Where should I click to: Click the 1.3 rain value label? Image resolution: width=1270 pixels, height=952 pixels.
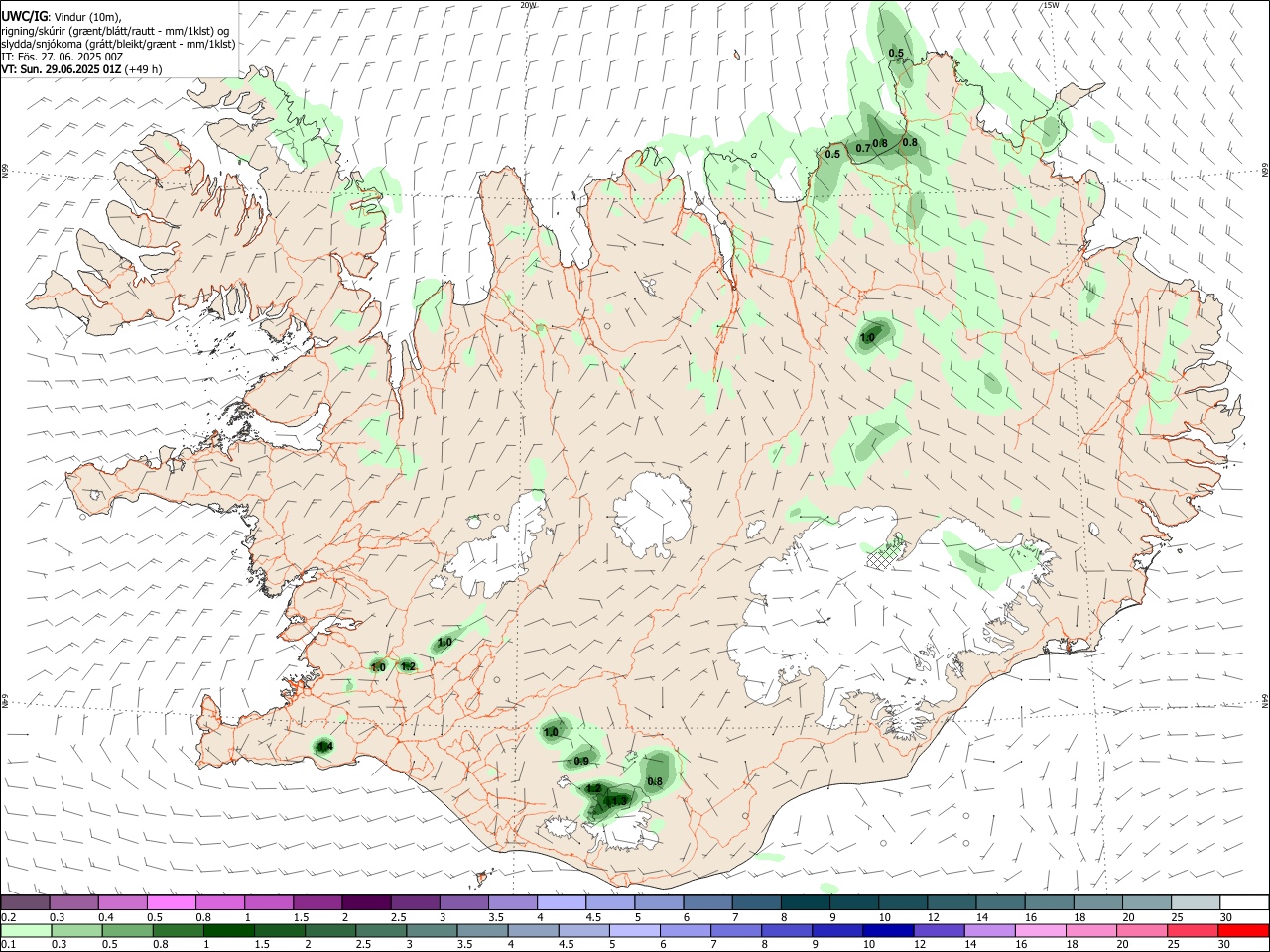tap(618, 800)
